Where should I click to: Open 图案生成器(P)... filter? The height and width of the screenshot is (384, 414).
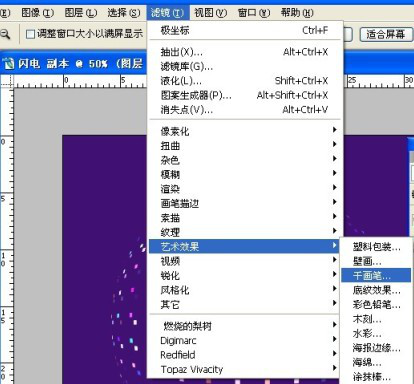(245, 95)
